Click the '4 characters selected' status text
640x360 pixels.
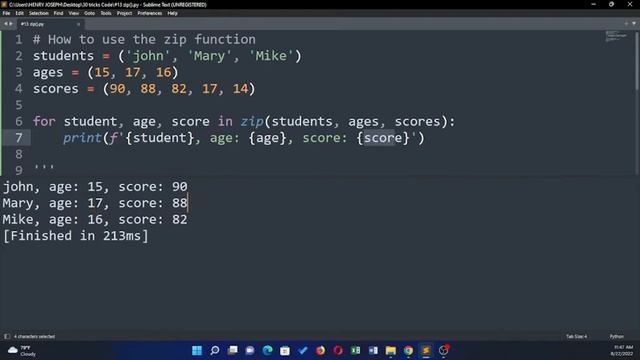[34, 336]
